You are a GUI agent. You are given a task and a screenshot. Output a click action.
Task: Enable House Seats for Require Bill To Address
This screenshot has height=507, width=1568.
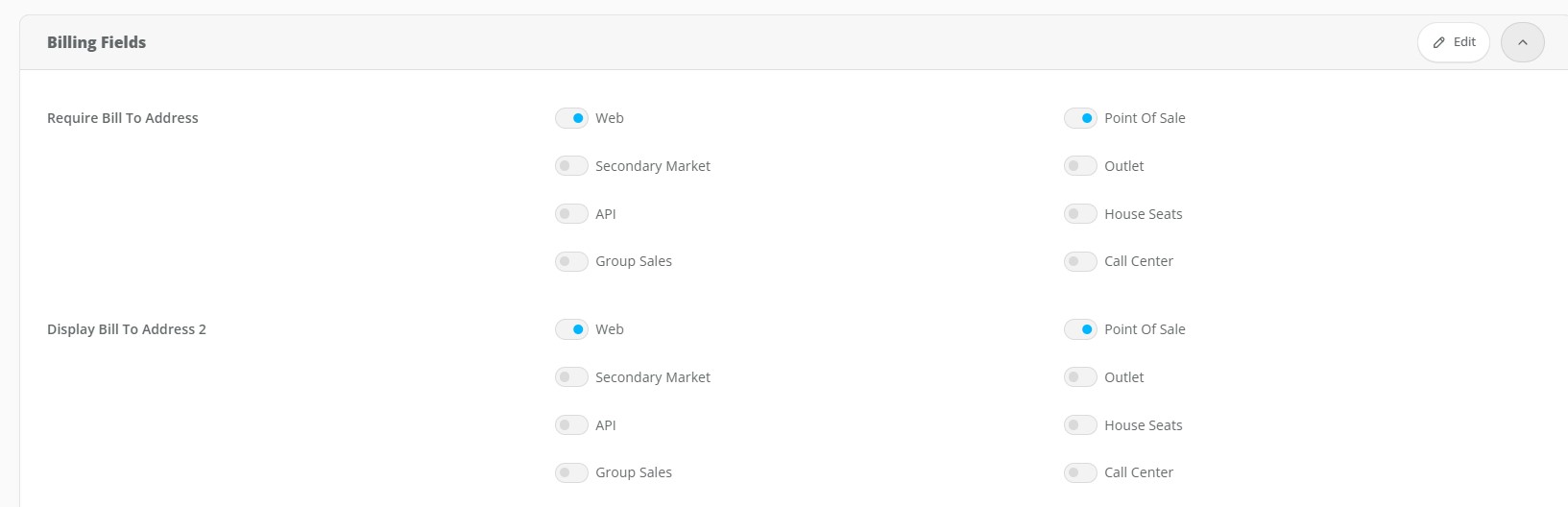pos(1080,214)
